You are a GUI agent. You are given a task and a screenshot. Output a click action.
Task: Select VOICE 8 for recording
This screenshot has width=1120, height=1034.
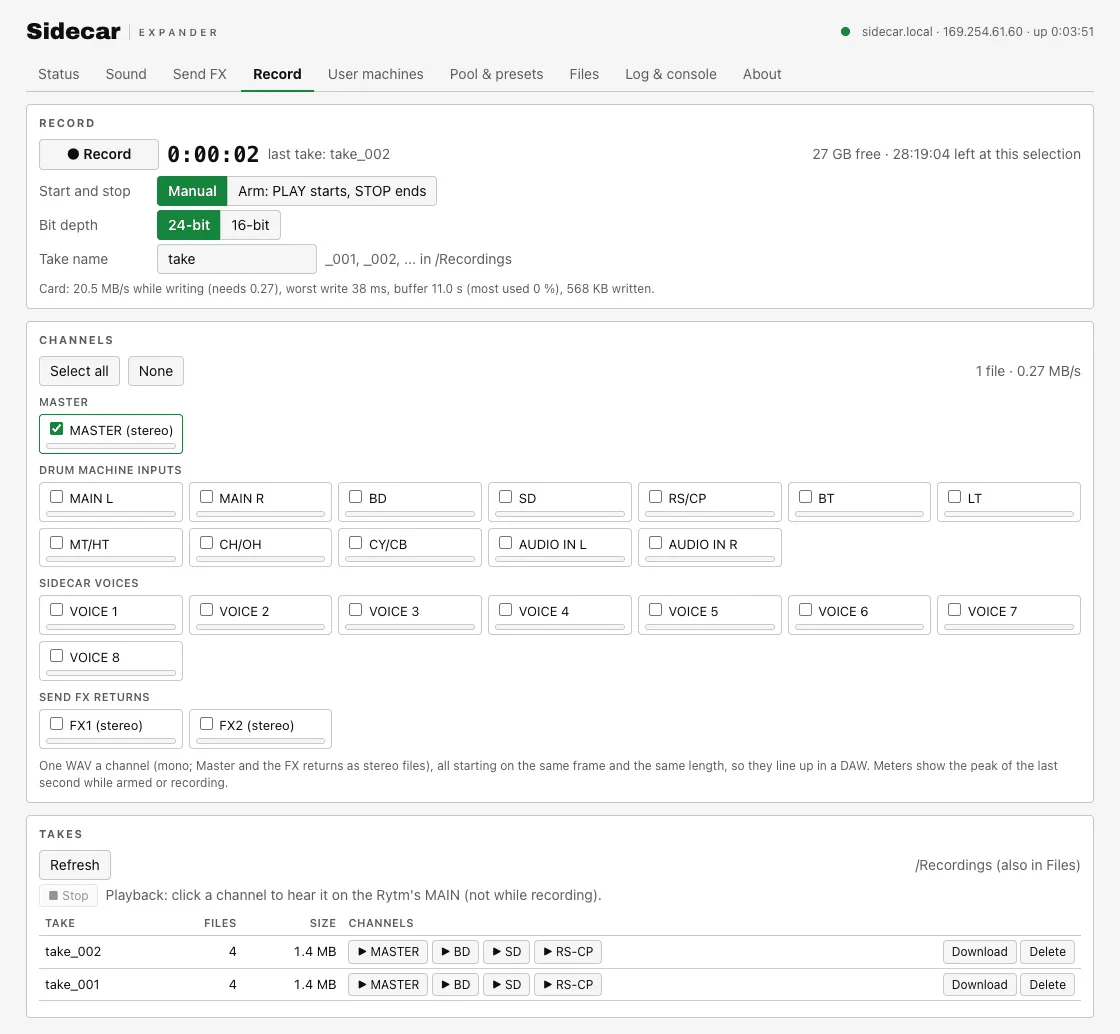(x=56, y=656)
